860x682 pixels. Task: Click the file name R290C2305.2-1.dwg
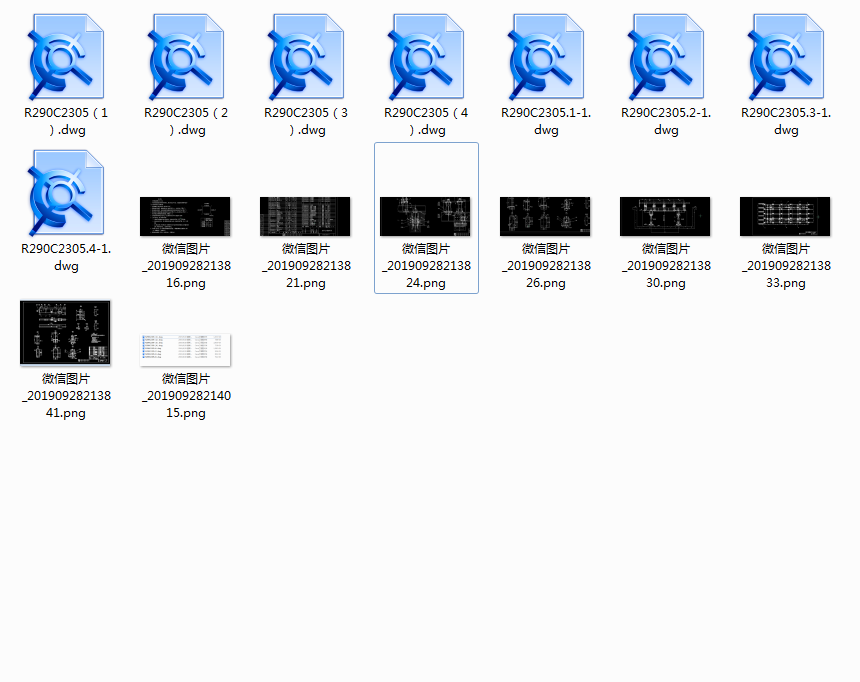point(666,121)
